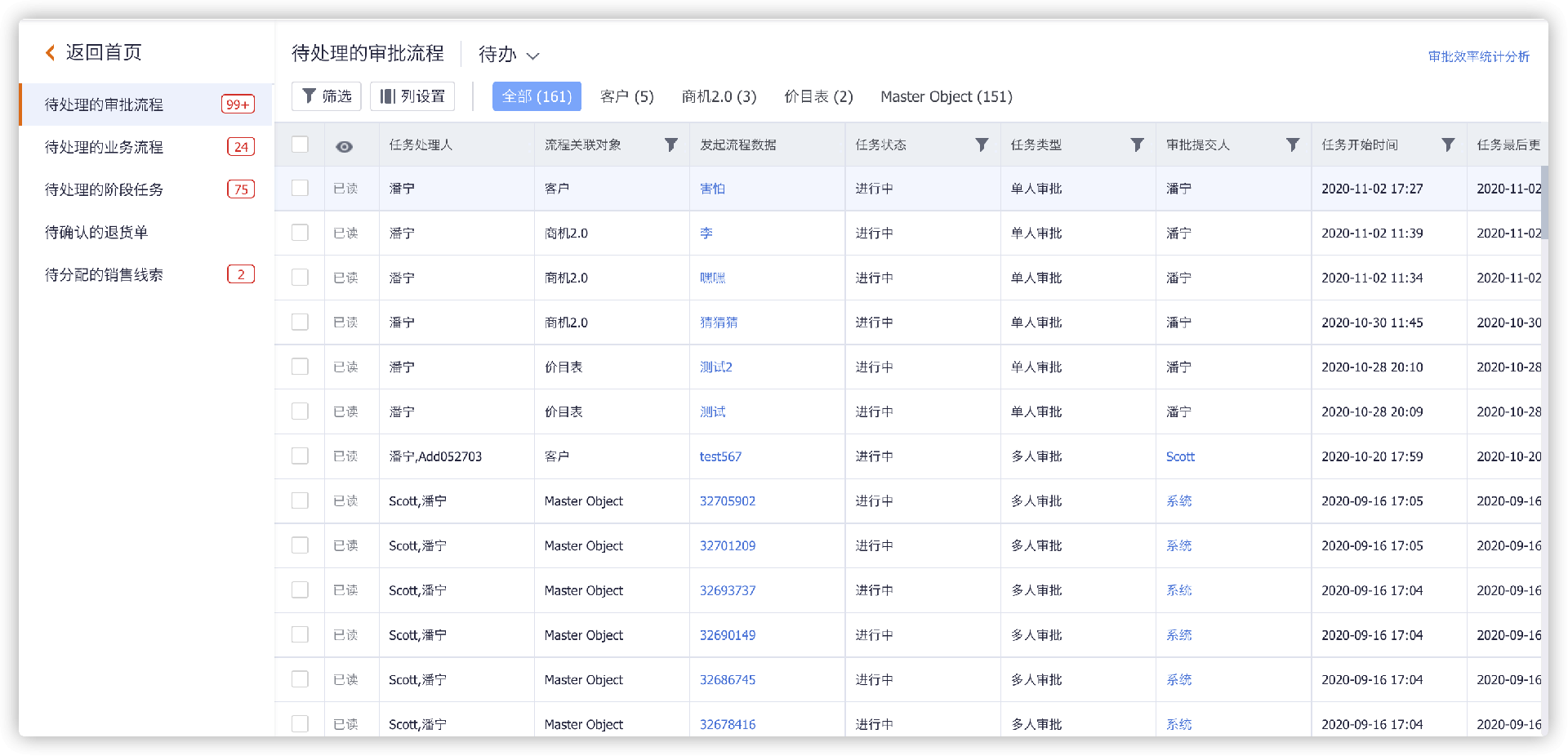Check the row with 害怕 link
The image size is (1568, 756).
pyautogui.click(x=300, y=188)
